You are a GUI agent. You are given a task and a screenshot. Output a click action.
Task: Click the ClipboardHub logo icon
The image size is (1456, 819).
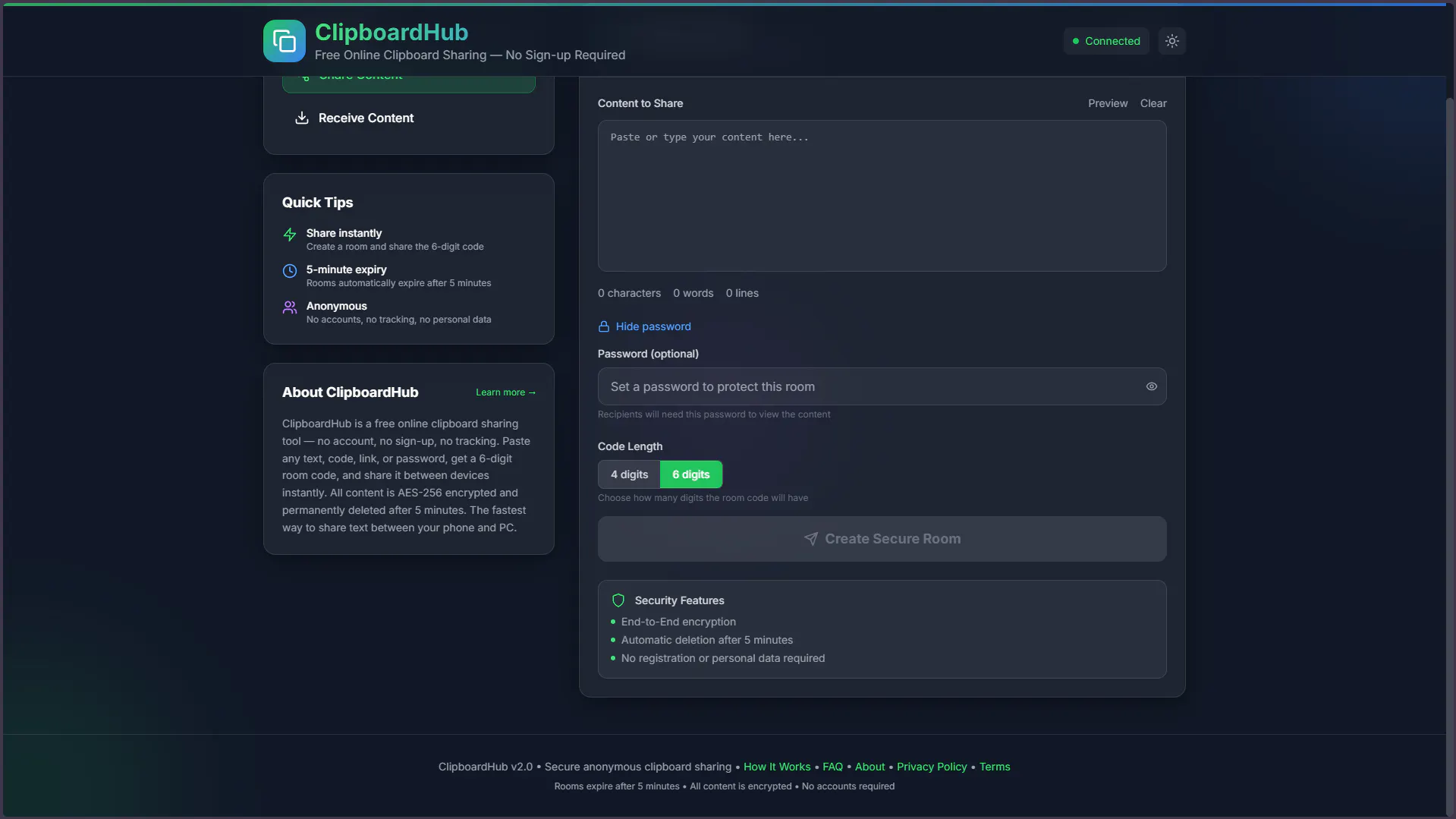(x=285, y=41)
